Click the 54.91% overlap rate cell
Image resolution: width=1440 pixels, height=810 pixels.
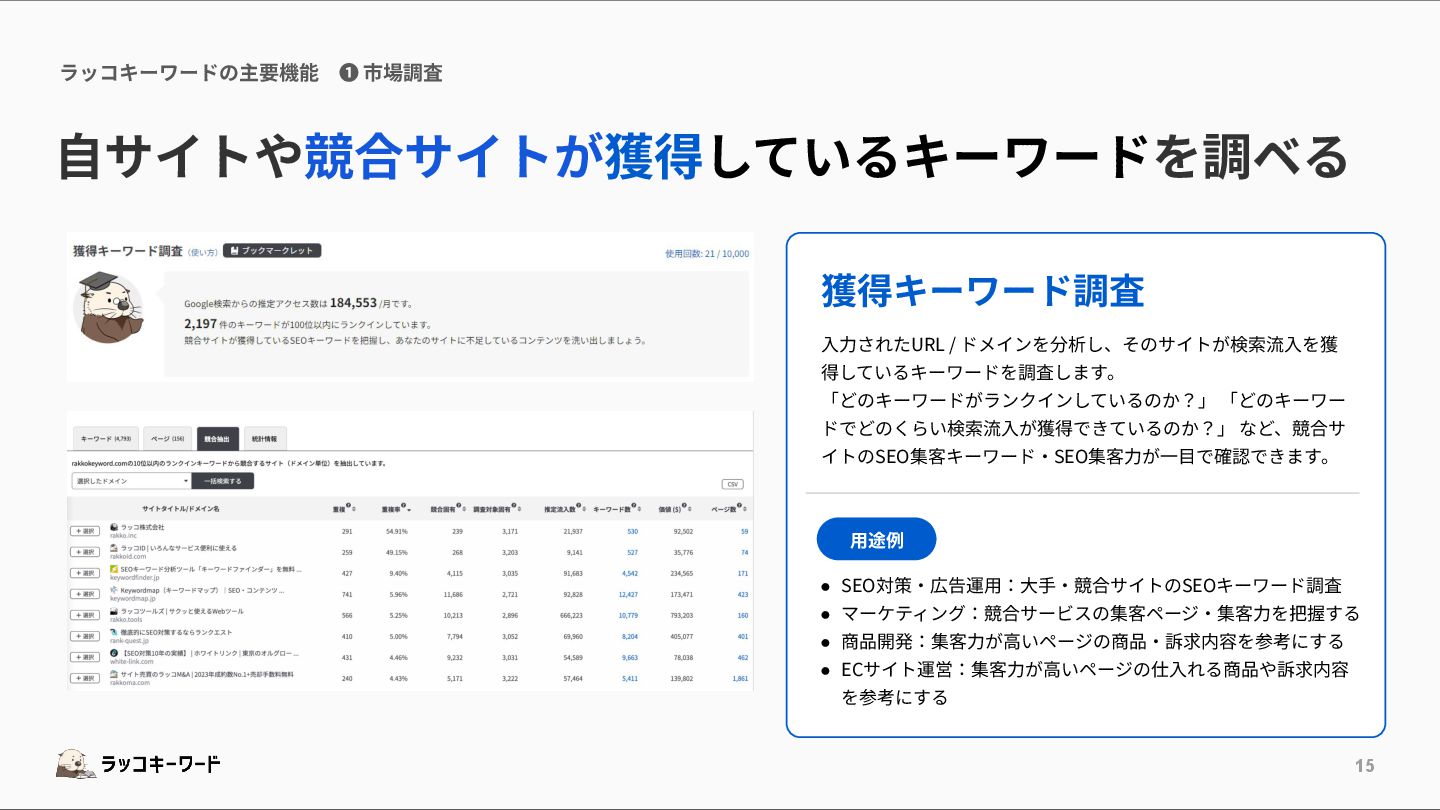pos(396,531)
